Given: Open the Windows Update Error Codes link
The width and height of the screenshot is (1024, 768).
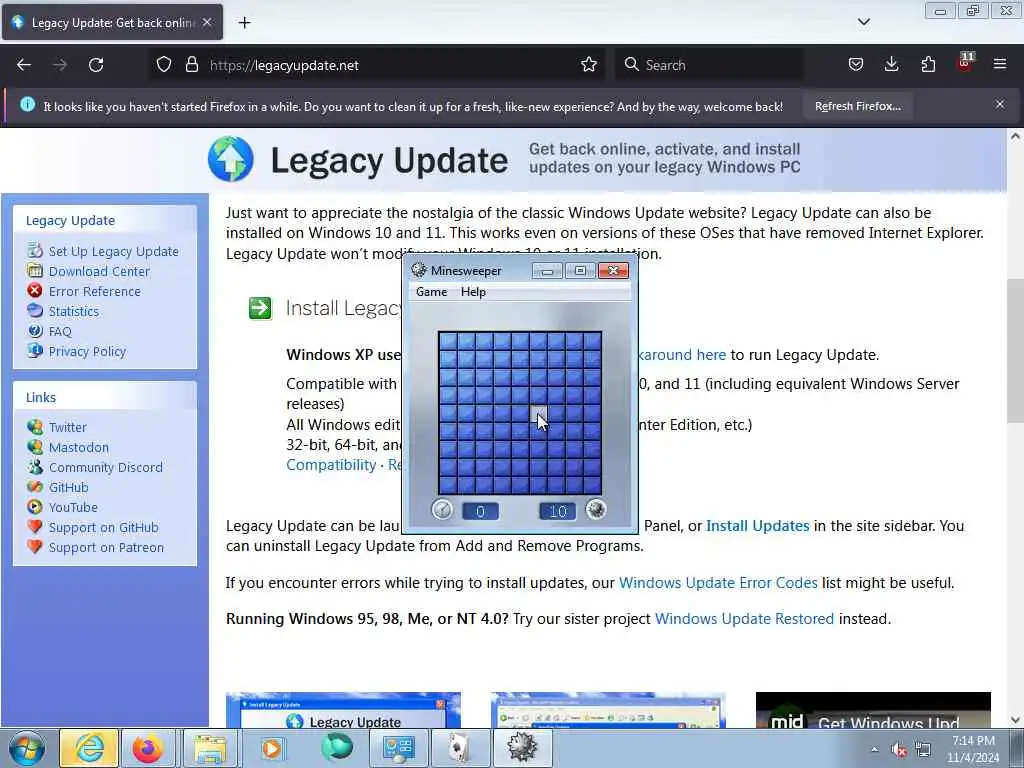Looking at the screenshot, I should point(718,583).
